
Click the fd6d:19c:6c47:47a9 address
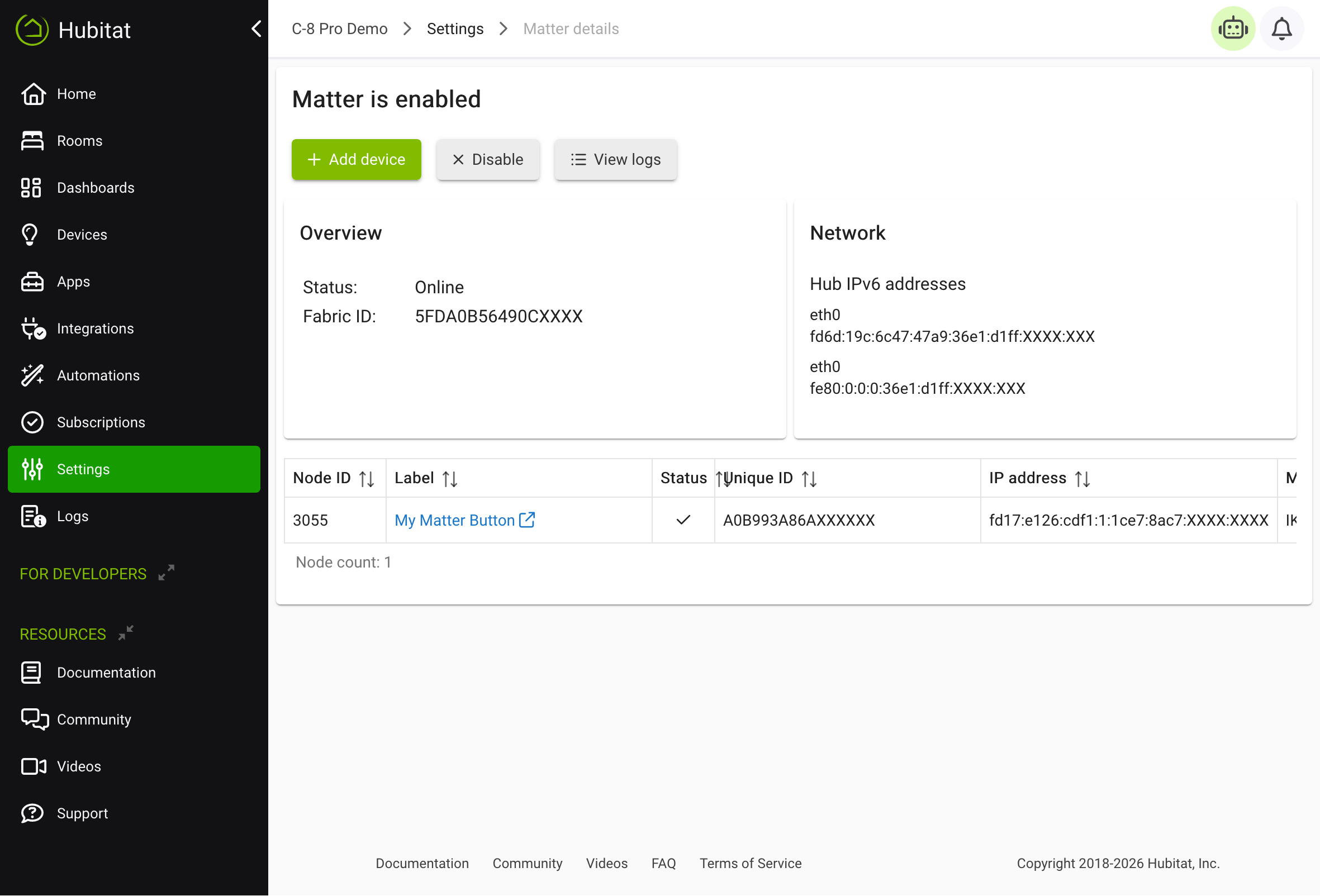(952, 337)
